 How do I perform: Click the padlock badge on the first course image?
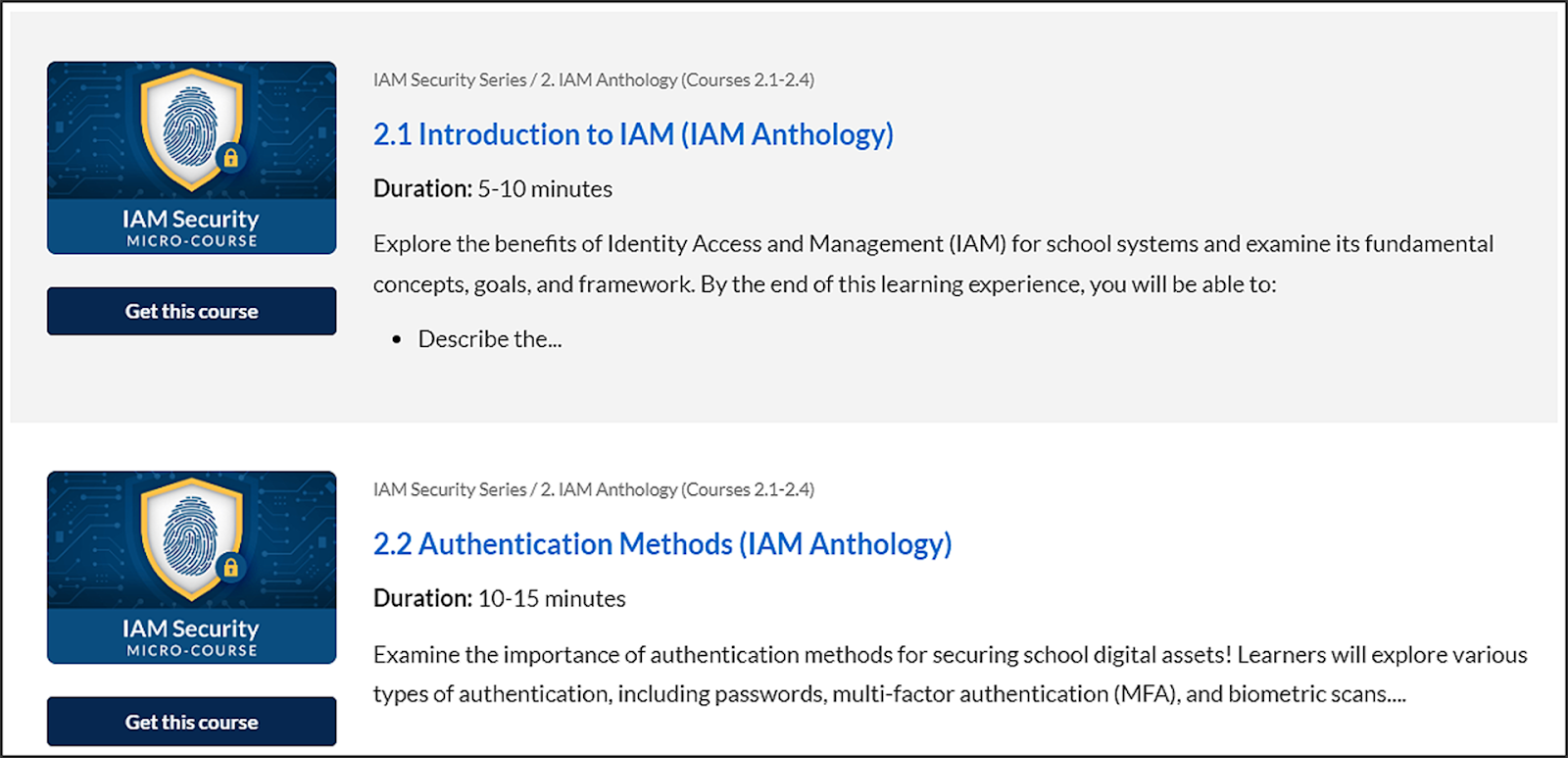[231, 157]
